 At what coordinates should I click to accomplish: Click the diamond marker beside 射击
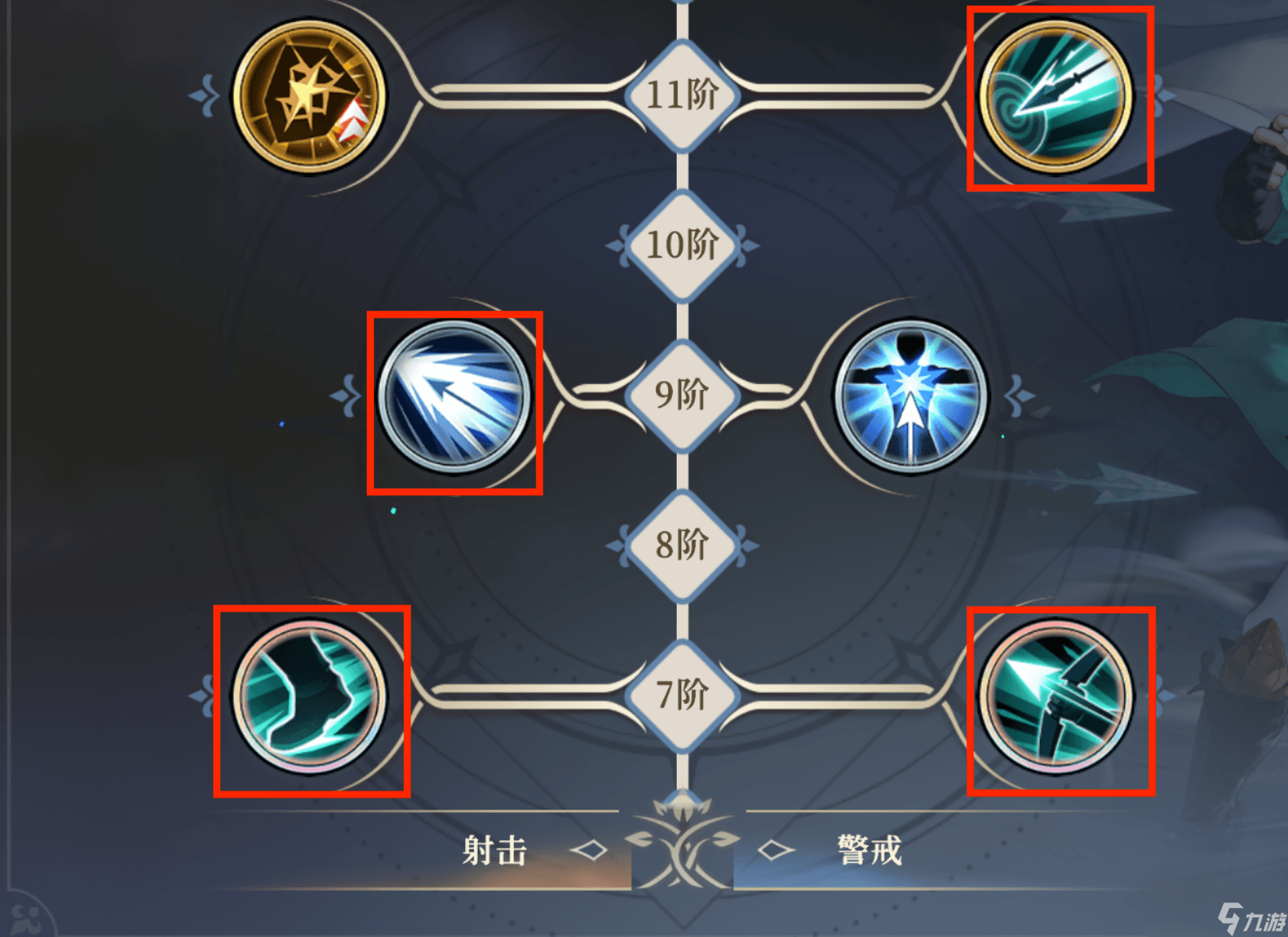(x=589, y=850)
